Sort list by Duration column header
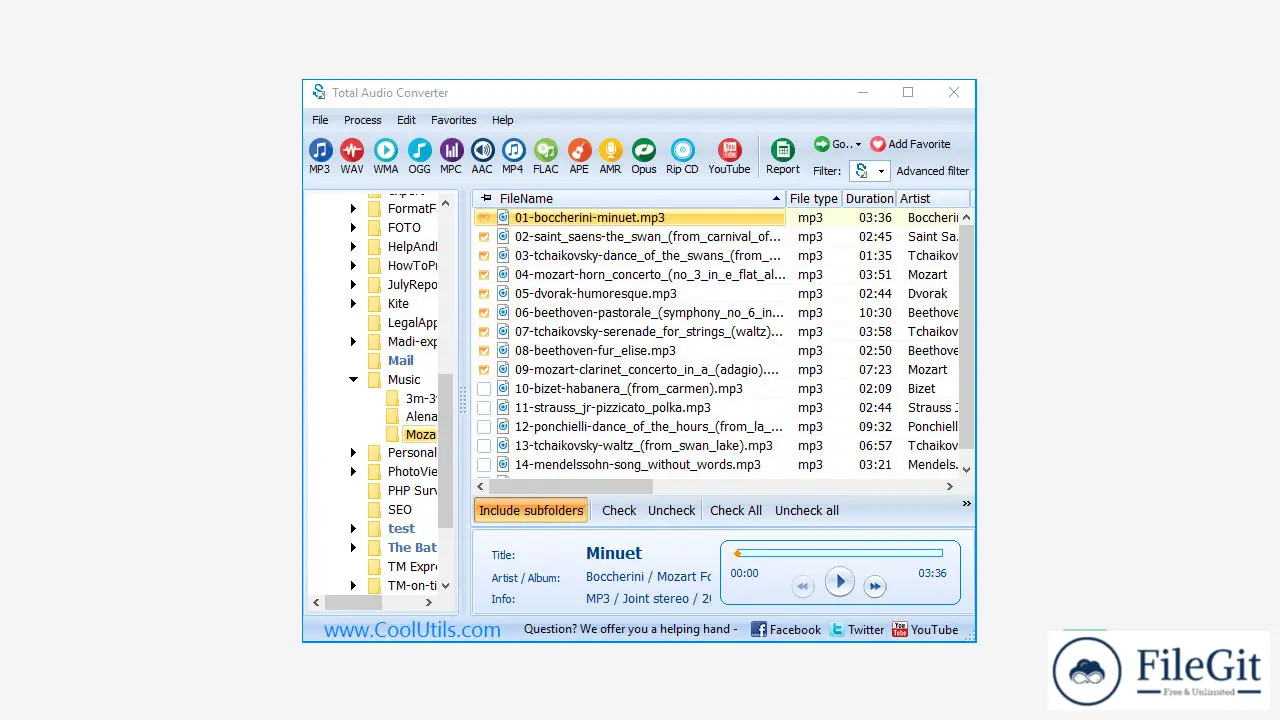 869,198
